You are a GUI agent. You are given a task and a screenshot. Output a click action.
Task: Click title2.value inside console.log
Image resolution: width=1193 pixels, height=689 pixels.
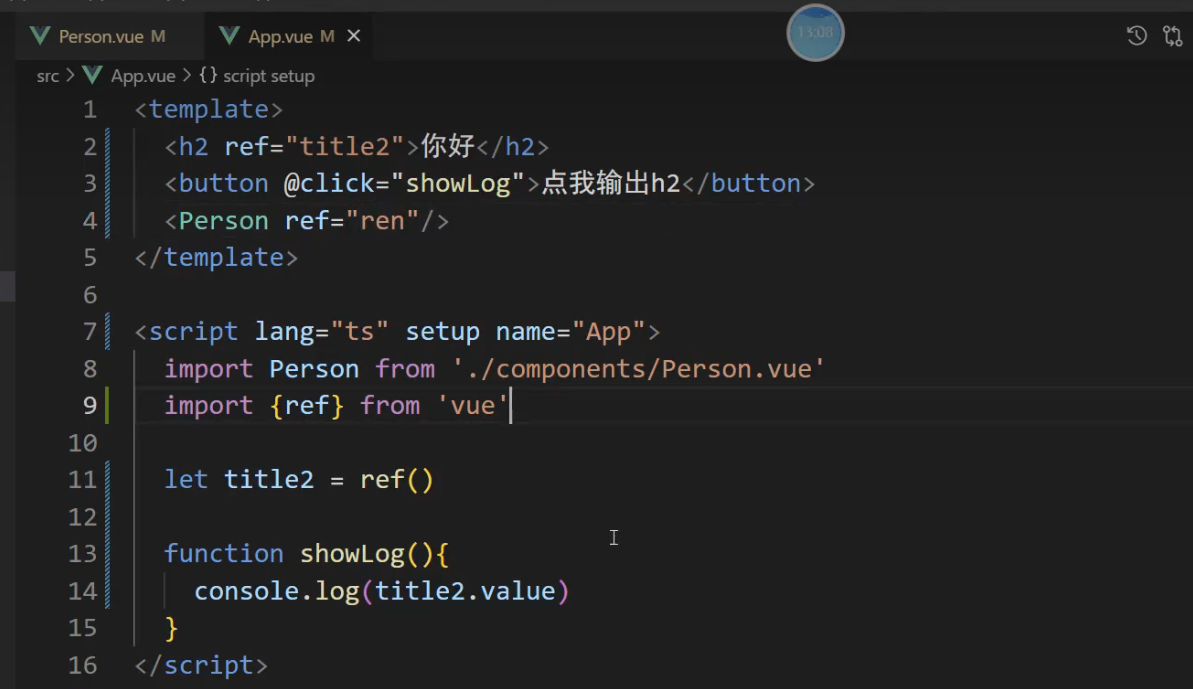tap(465, 591)
